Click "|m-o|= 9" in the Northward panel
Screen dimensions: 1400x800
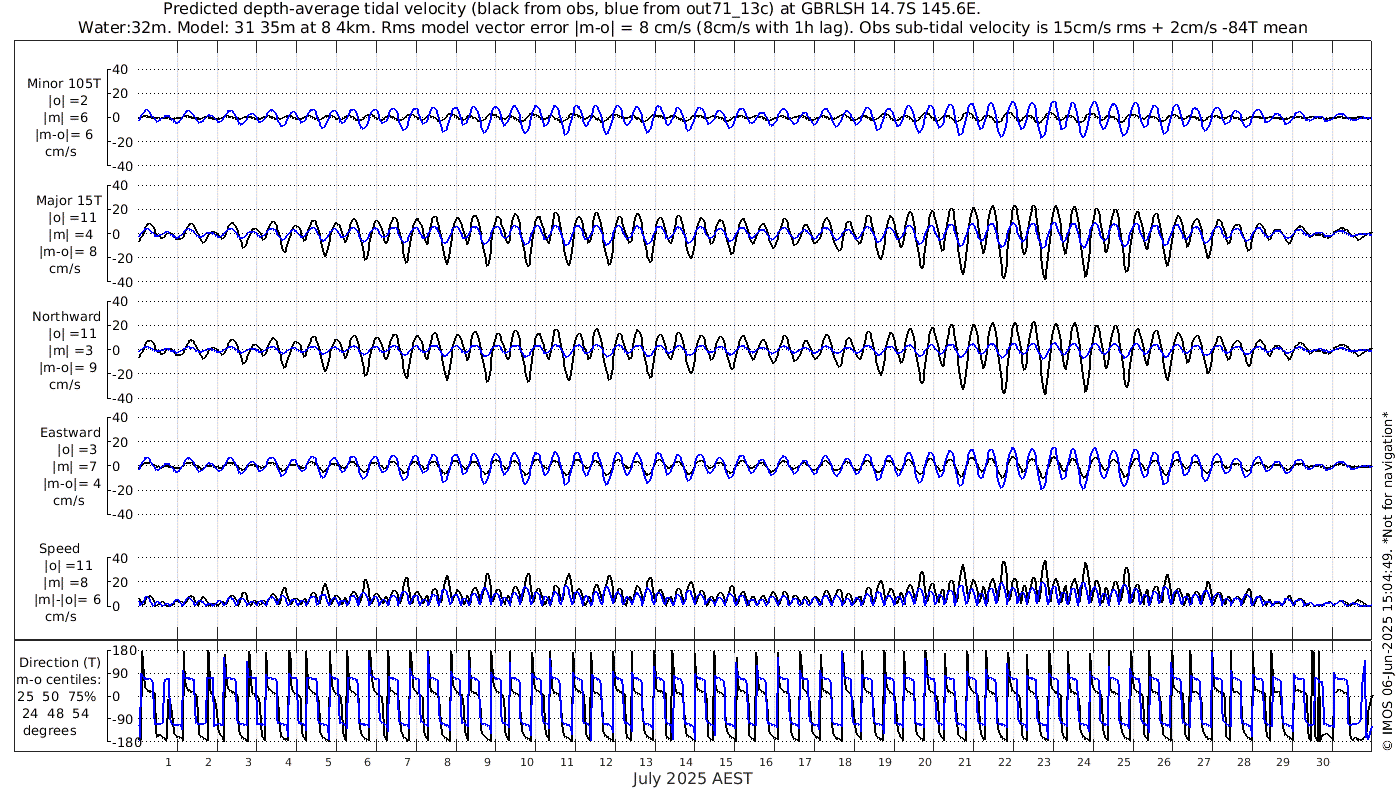[x=65, y=367]
